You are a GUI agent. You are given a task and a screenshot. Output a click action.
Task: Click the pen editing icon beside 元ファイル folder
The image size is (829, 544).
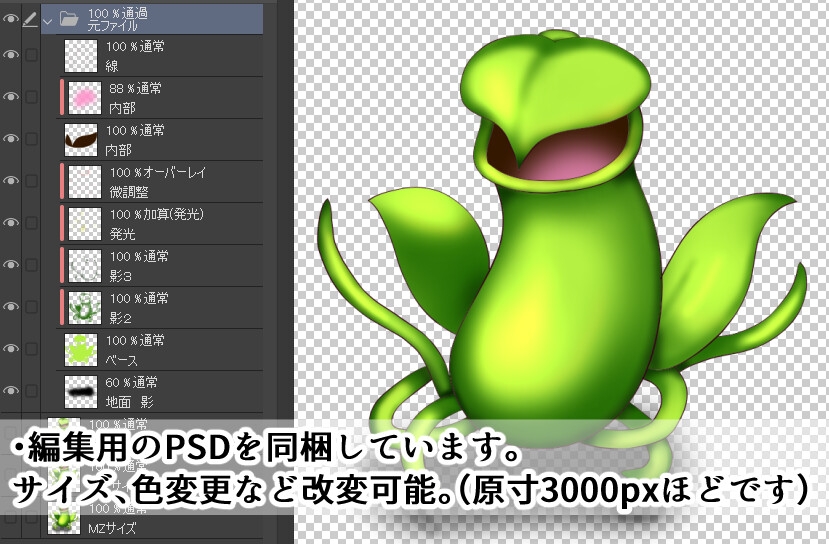pos(30,20)
